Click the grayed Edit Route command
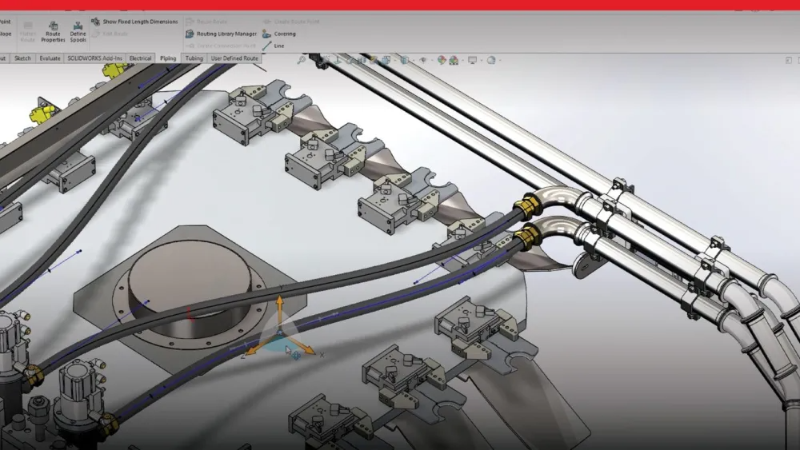This screenshot has height=450, width=800. (x=110, y=34)
